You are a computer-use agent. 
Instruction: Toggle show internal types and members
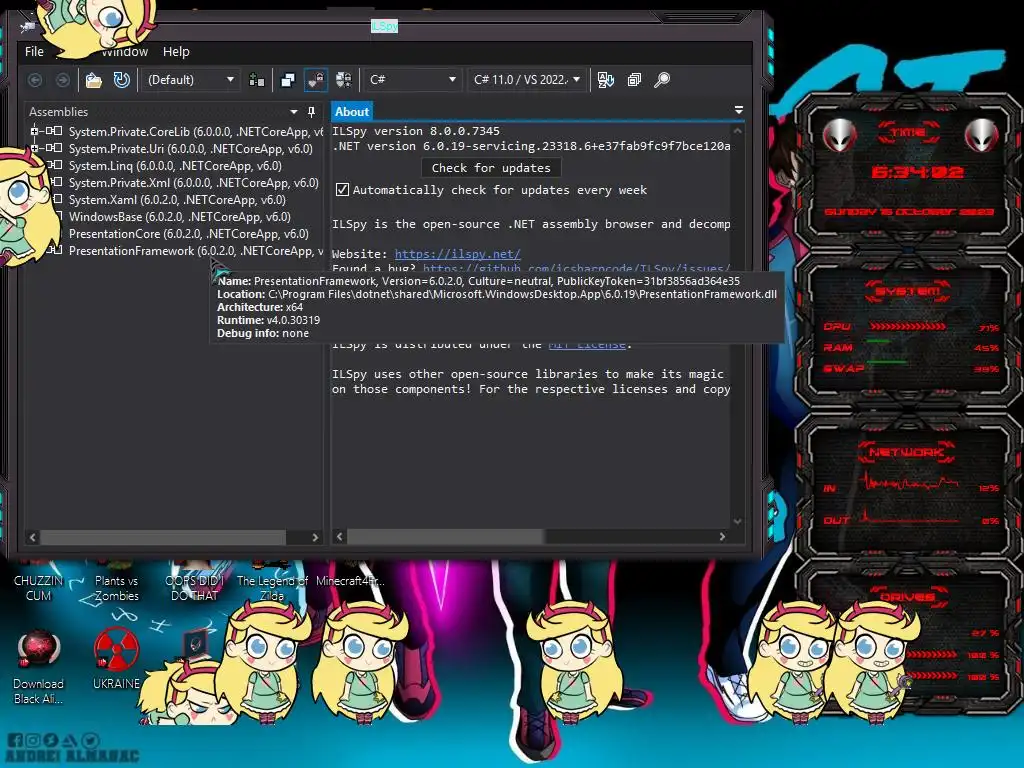(315, 80)
